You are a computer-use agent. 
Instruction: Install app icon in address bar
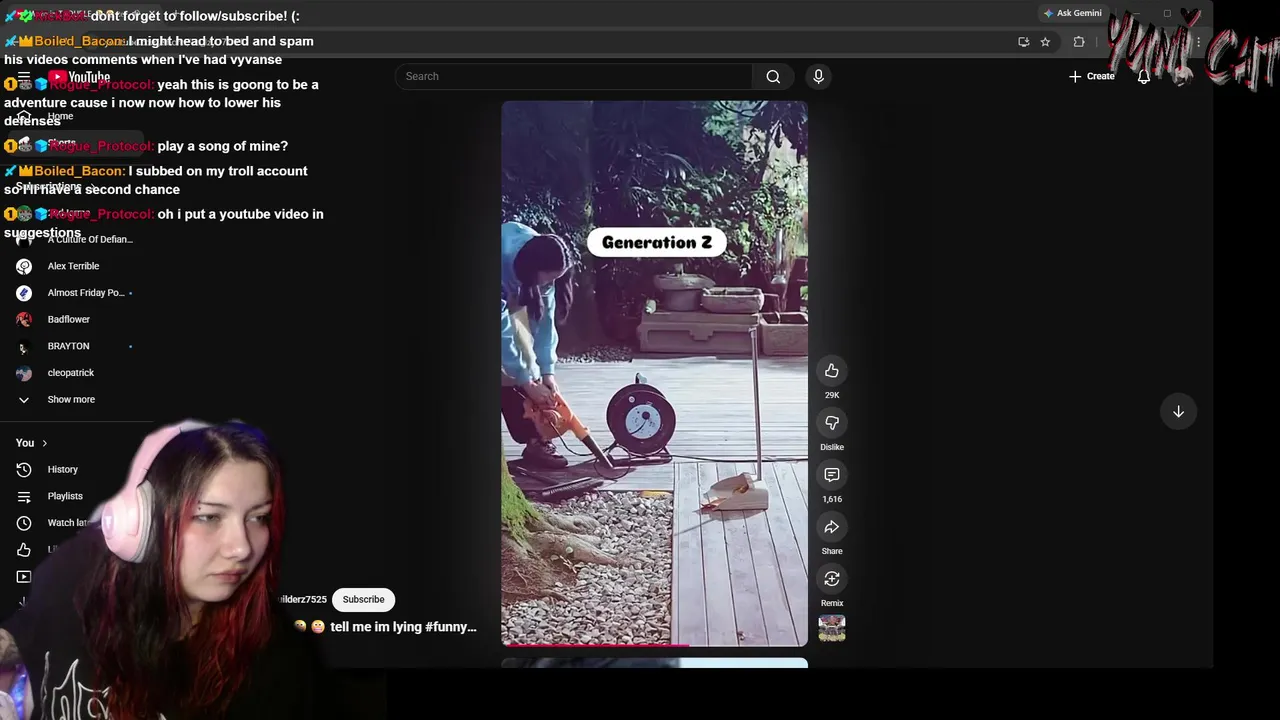tap(1023, 42)
